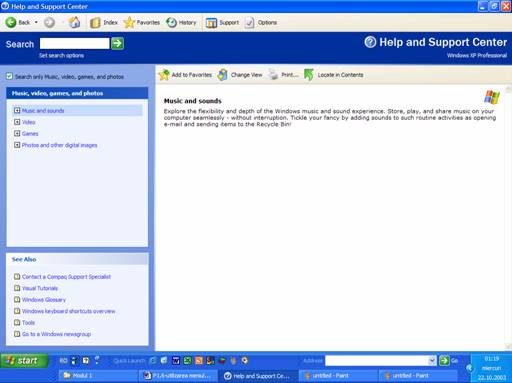Select Photos and other digital images topic
512x383 pixels.
[x=59, y=145]
